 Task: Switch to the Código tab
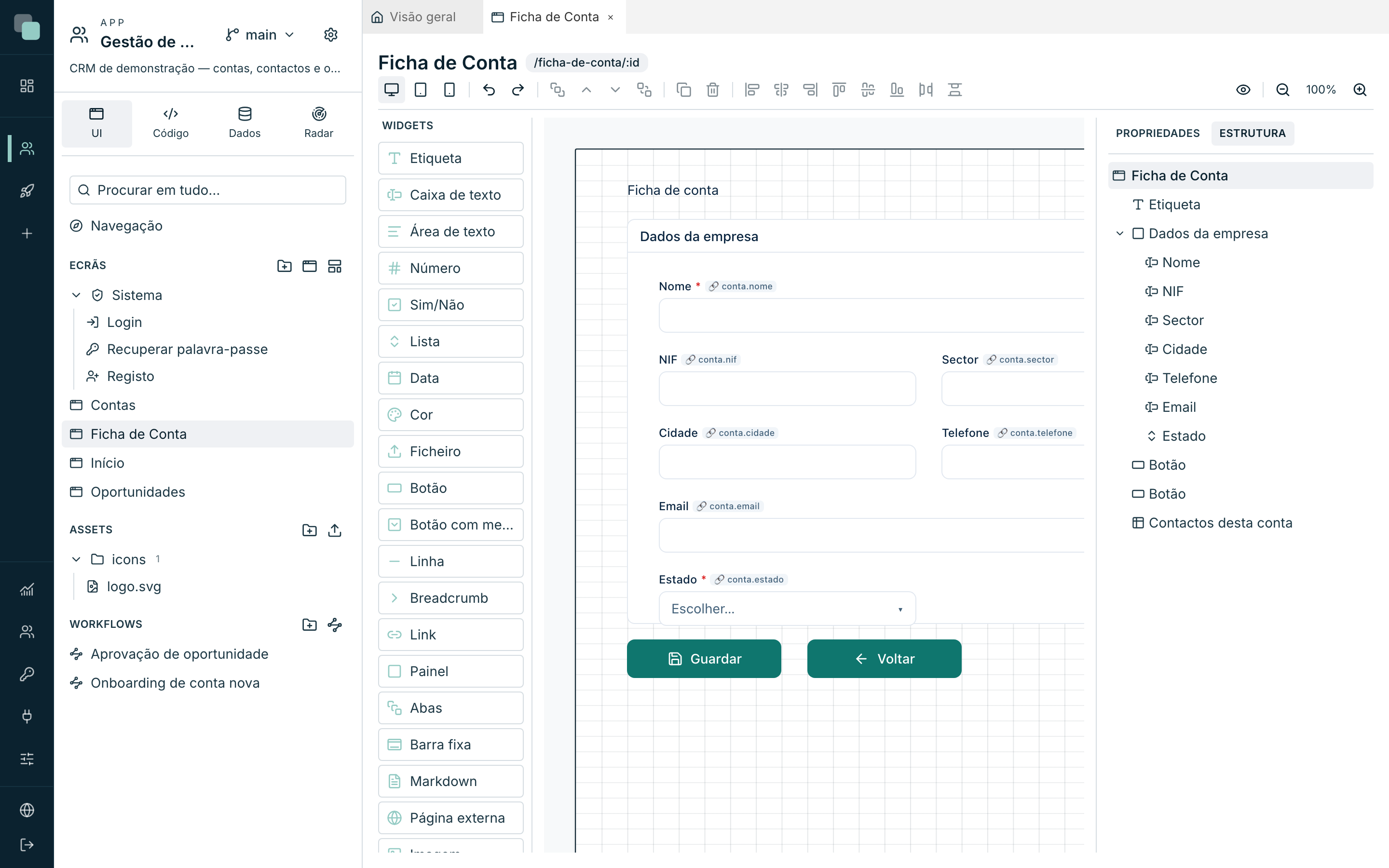[170, 123]
